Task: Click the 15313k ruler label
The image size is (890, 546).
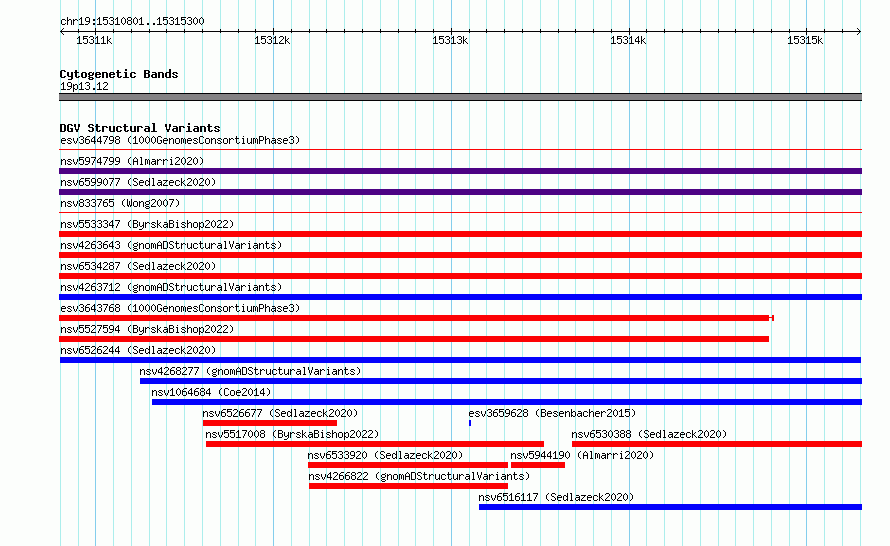Action: tap(450, 40)
